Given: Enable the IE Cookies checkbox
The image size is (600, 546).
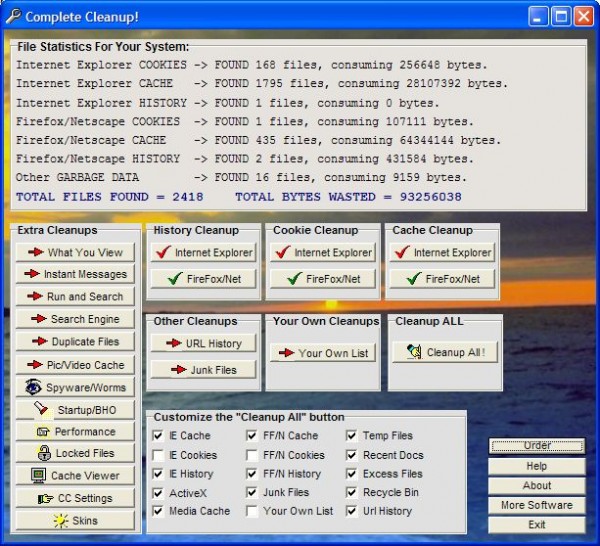Looking at the screenshot, I should point(159,455).
